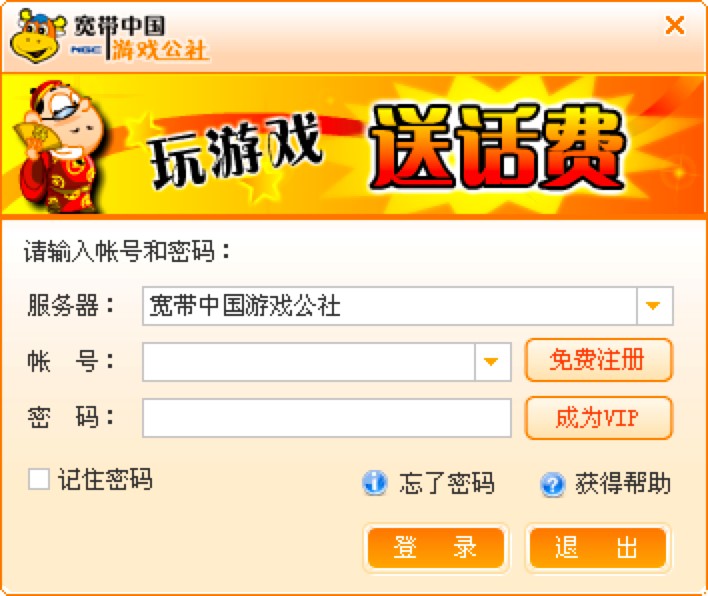This screenshot has height=596, width=708.
Task: Click the 宽带中国 游戏公社 title logo text
Action: tap(141, 38)
